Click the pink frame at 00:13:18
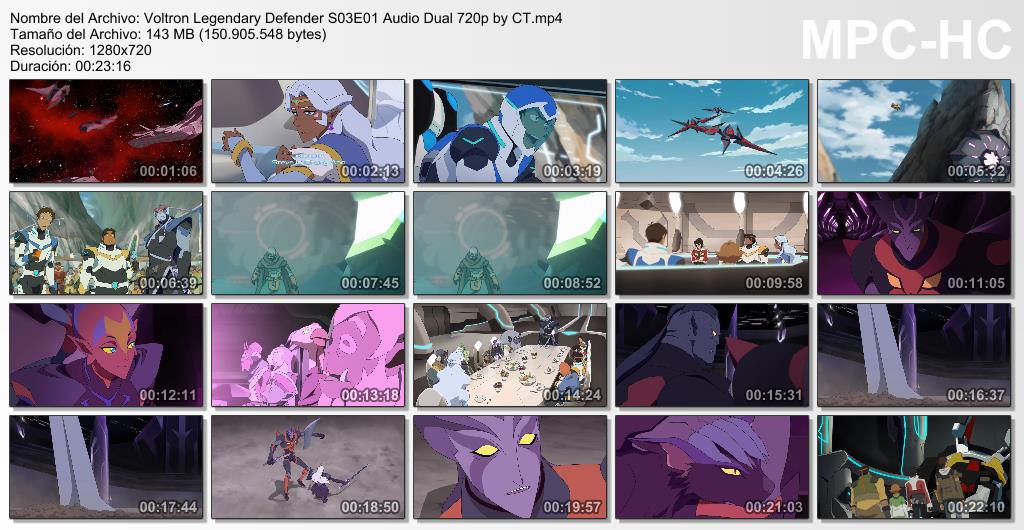Screen dimensions: 1024x530 [x=308, y=354]
